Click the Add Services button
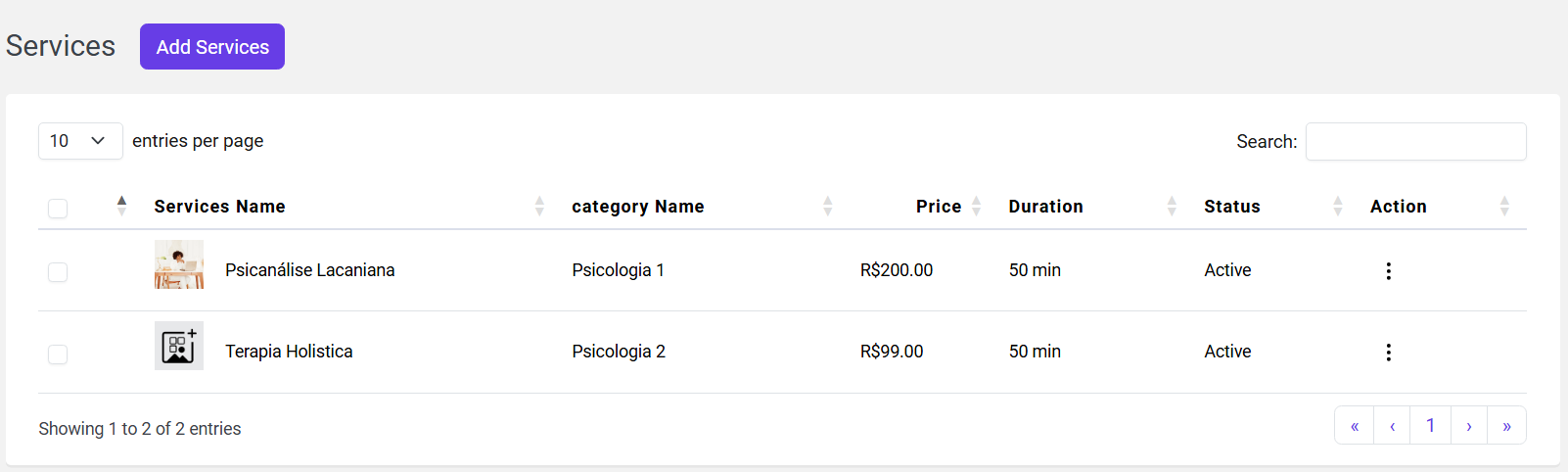Screen dimensions: 1568x472 (212, 47)
